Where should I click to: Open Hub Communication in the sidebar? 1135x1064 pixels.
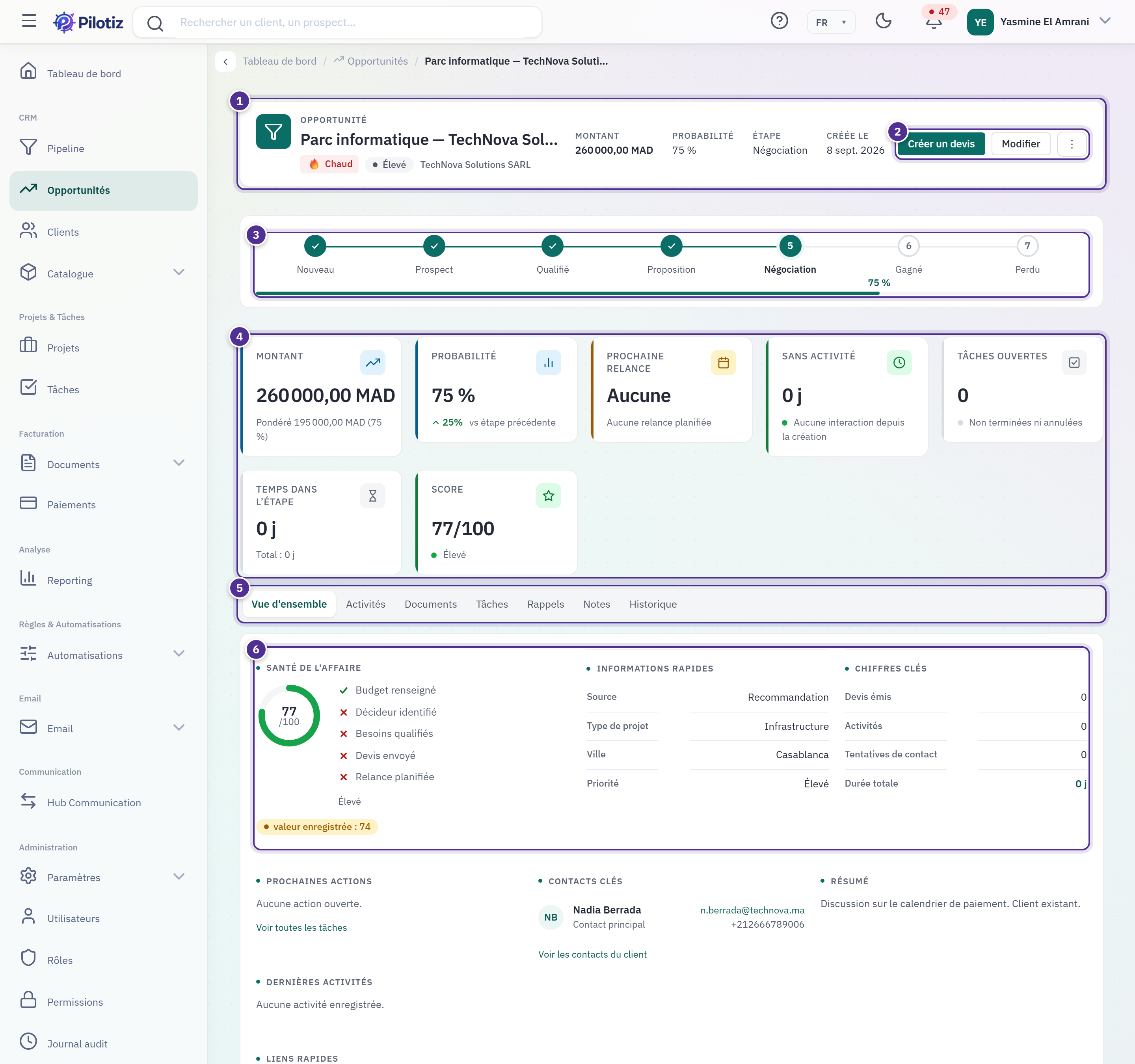[x=103, y=803]
